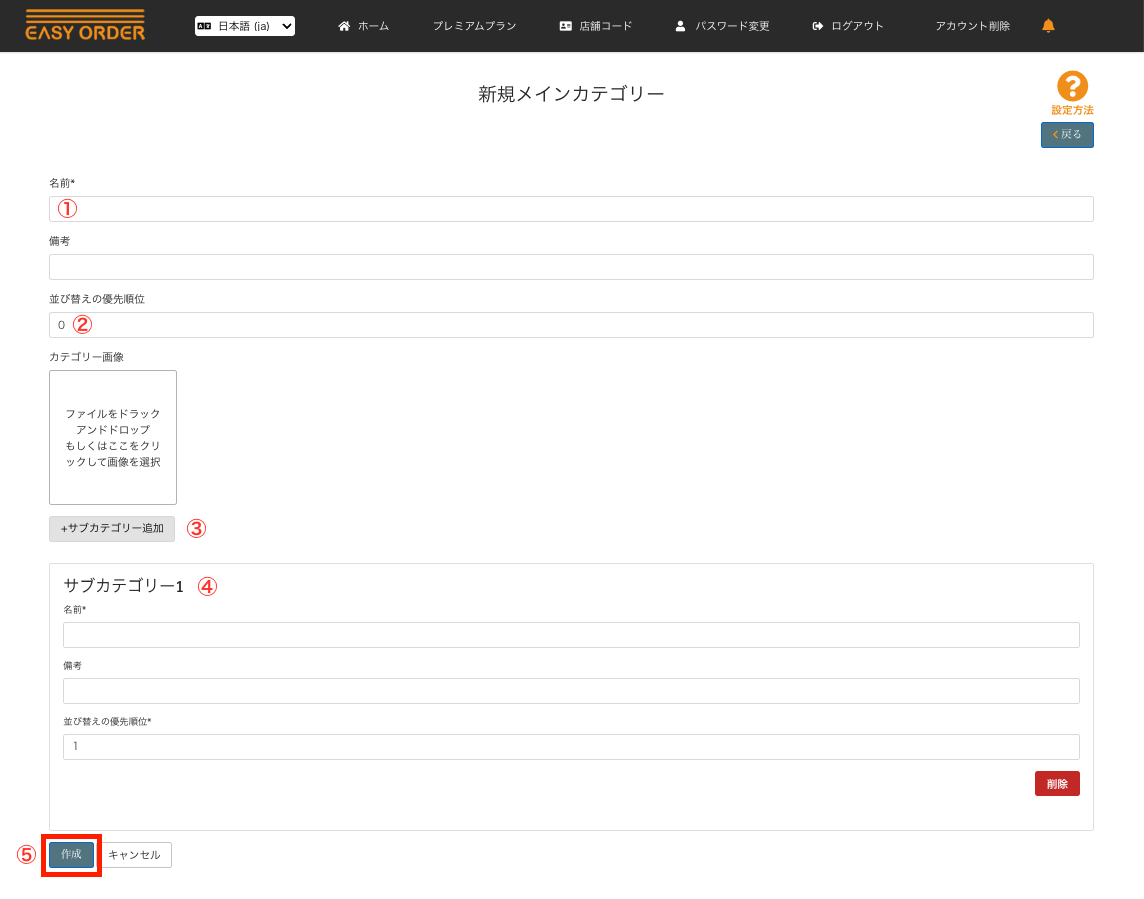Open notifications via the bell icon

(x=1048, y=26)
